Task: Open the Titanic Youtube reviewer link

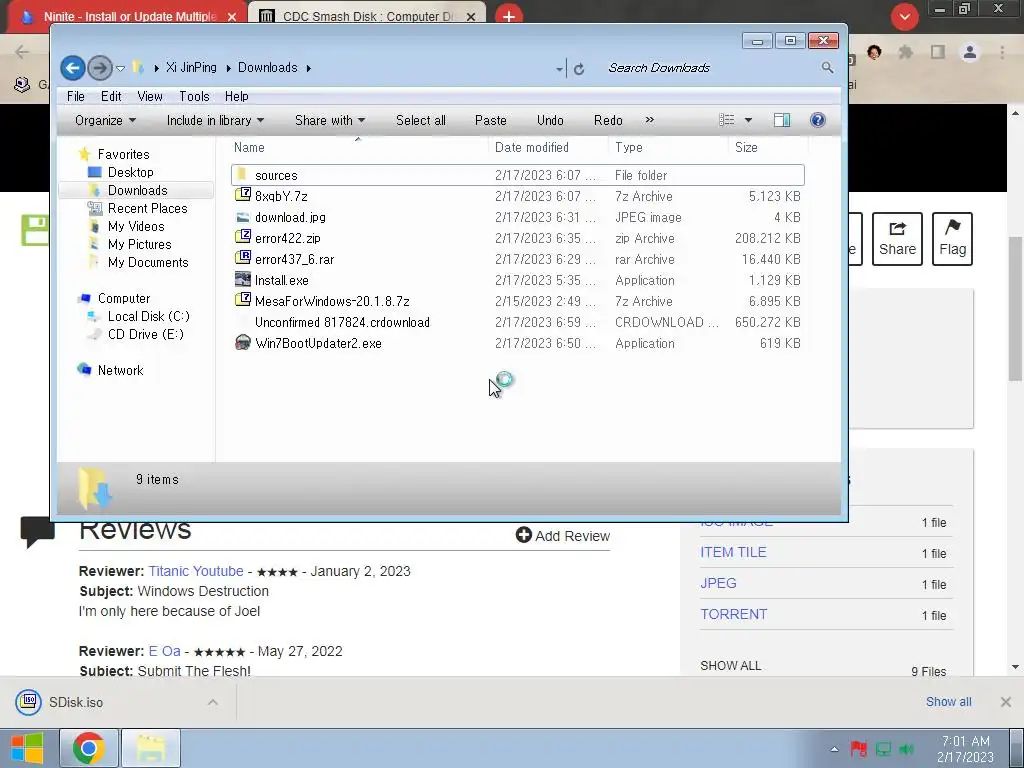Action: click(196, 571)
